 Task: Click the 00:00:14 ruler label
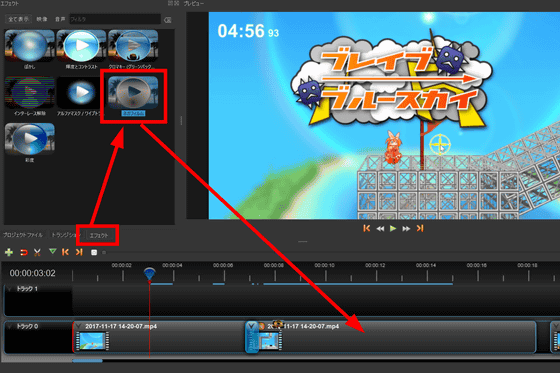(x=426, y=265)
